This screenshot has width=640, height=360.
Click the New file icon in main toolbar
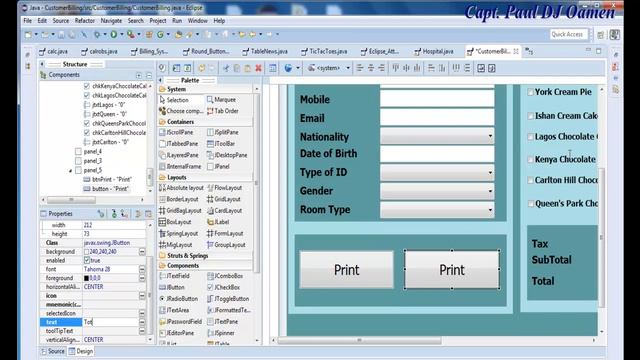[x=28, y=35]
